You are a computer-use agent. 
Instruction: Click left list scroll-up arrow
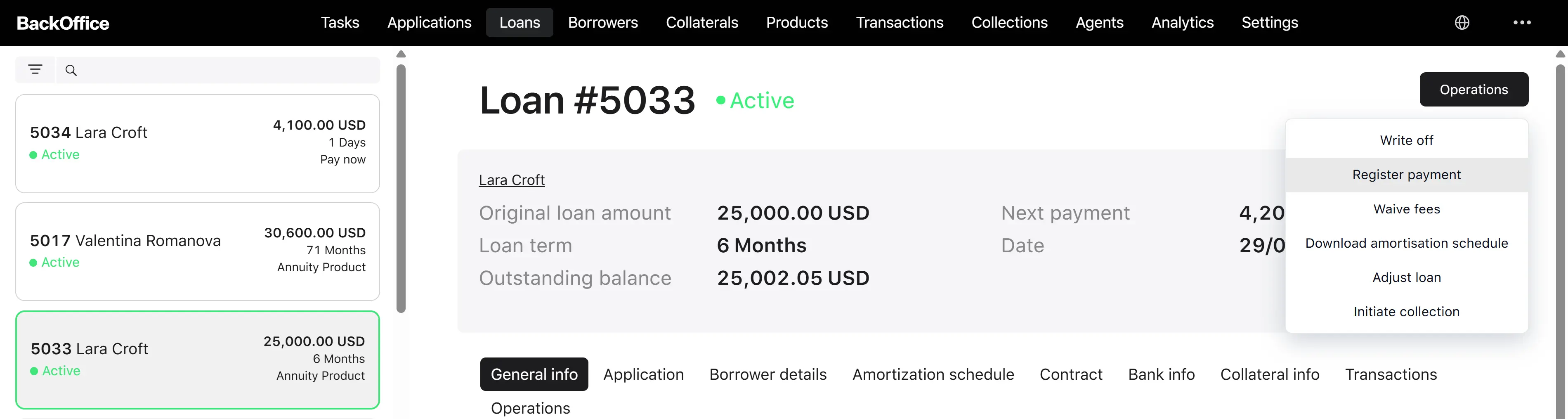(x=401, y=54)
